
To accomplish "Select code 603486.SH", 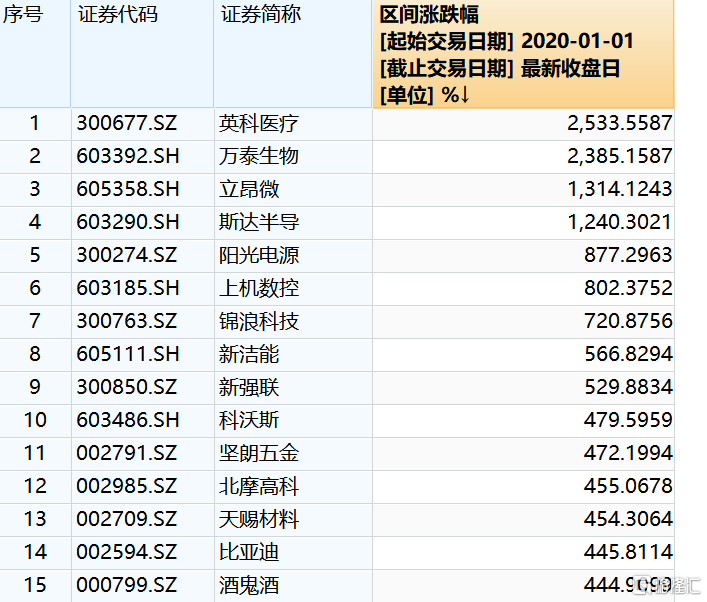I will pos(128,420).
